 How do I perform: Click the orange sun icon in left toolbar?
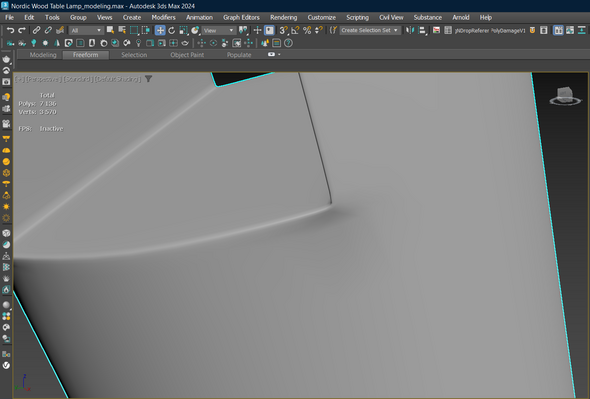coord(6,207)
